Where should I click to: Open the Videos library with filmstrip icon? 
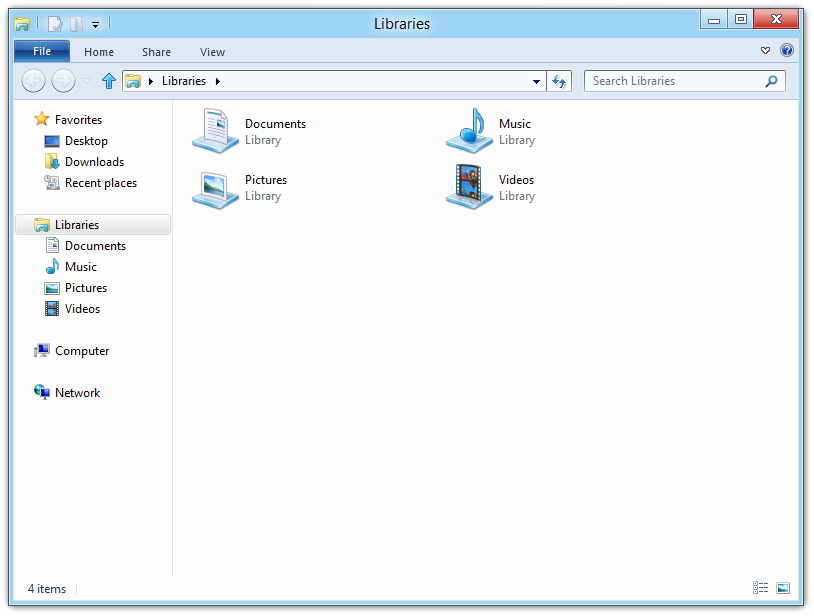pyautogui.click(x=470, y=187)
